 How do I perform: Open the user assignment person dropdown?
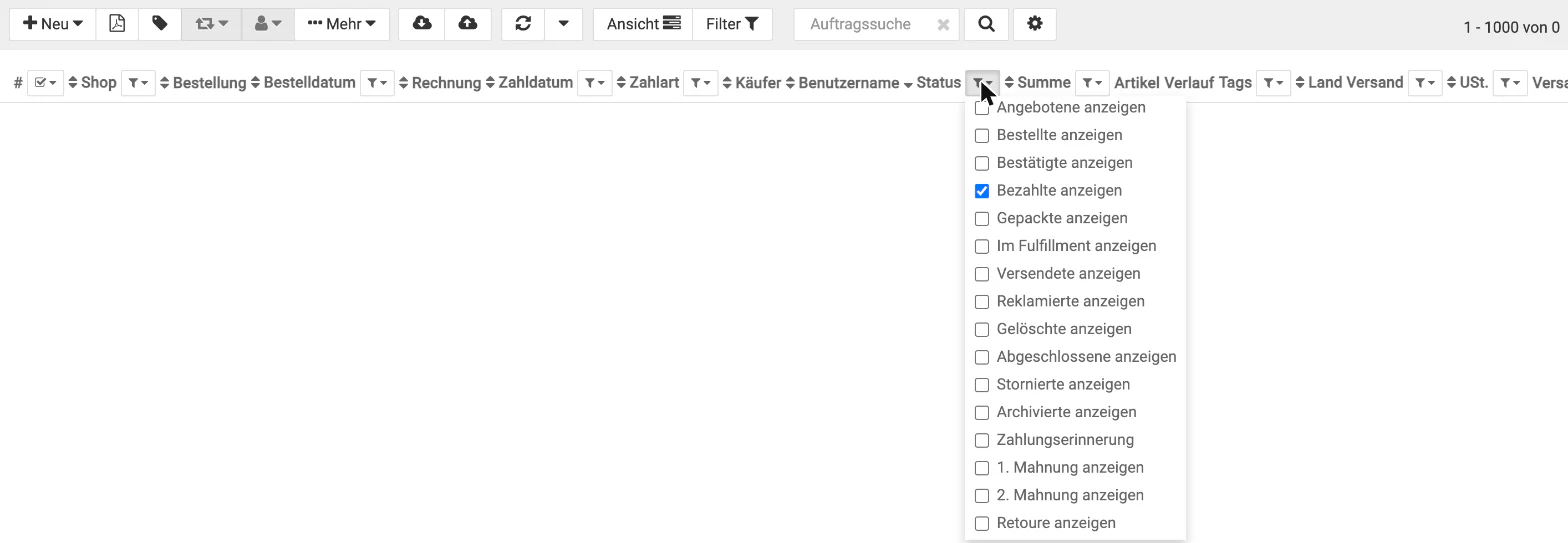tap(268, 24)
